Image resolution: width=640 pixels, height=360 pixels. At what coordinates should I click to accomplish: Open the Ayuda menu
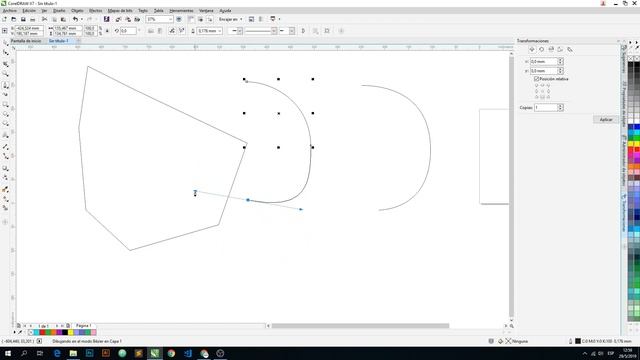(x=225, y=11)
